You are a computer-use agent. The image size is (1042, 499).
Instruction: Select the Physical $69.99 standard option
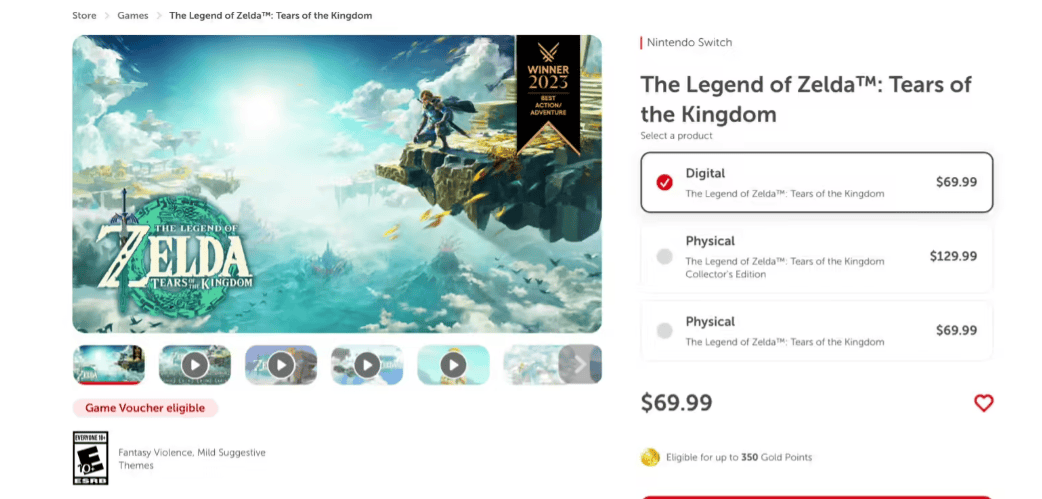click(x=817, y=330)
